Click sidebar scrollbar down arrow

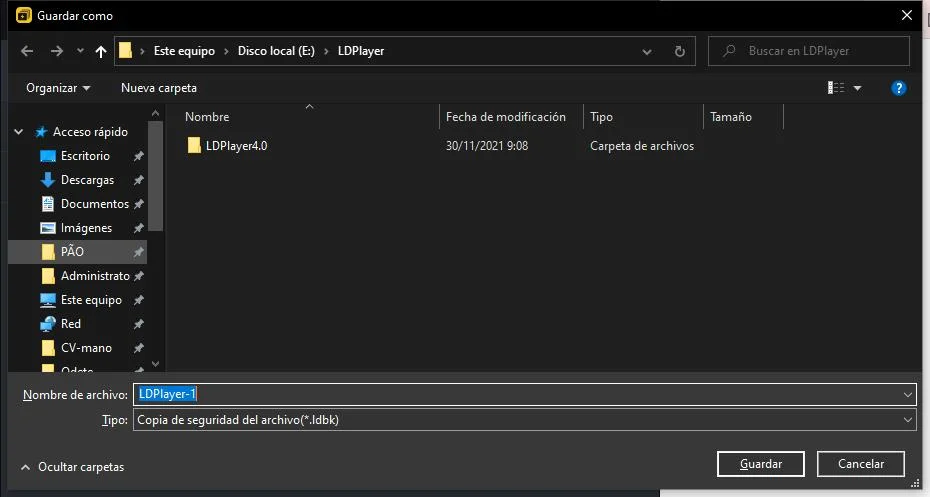pyautogui.click(x=155, y=364)
